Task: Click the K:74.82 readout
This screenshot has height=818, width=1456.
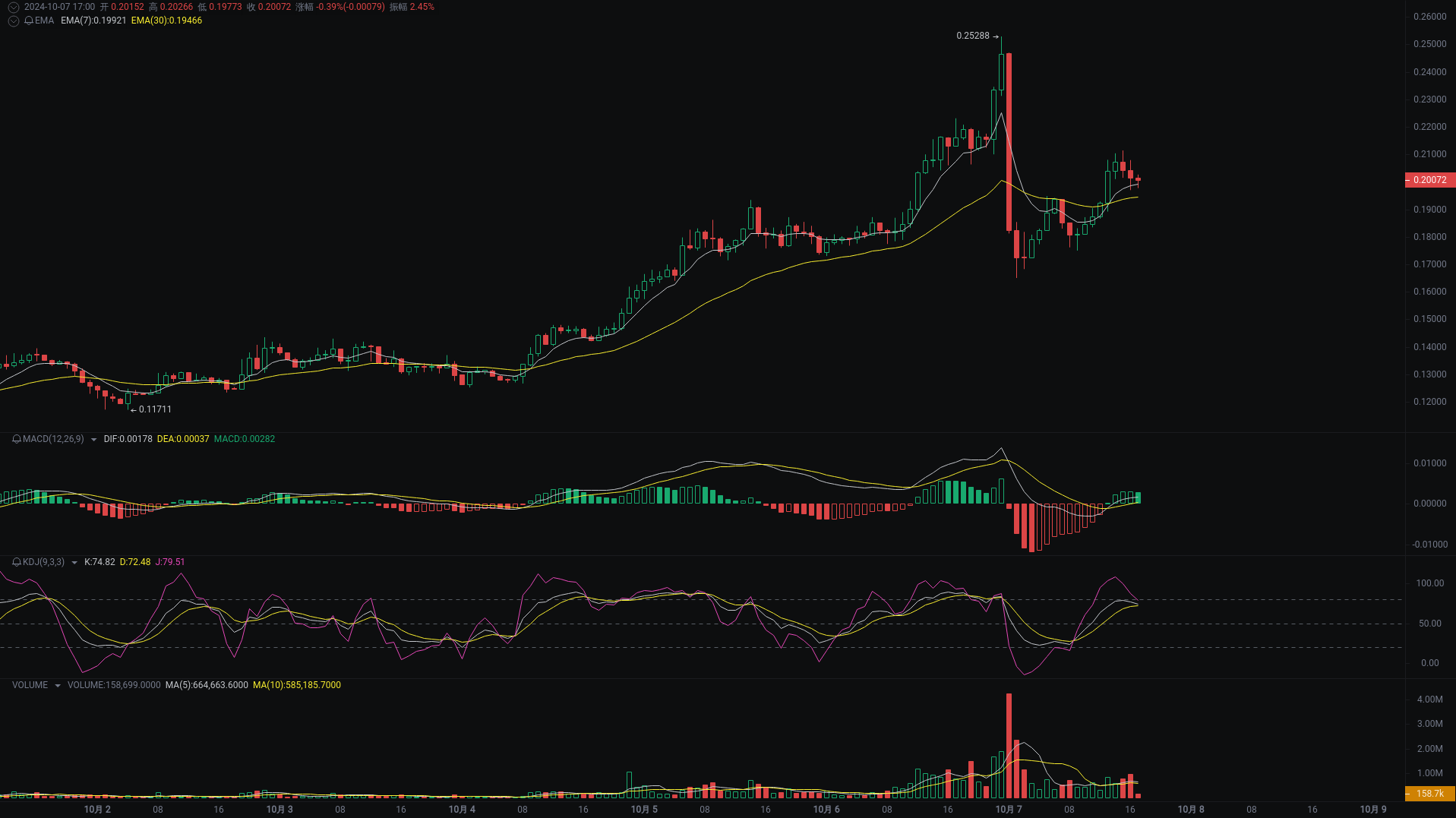Action: coord(99,562)
